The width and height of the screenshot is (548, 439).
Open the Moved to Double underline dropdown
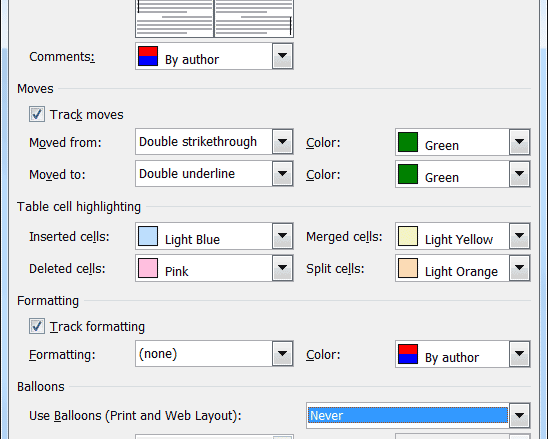282,174
